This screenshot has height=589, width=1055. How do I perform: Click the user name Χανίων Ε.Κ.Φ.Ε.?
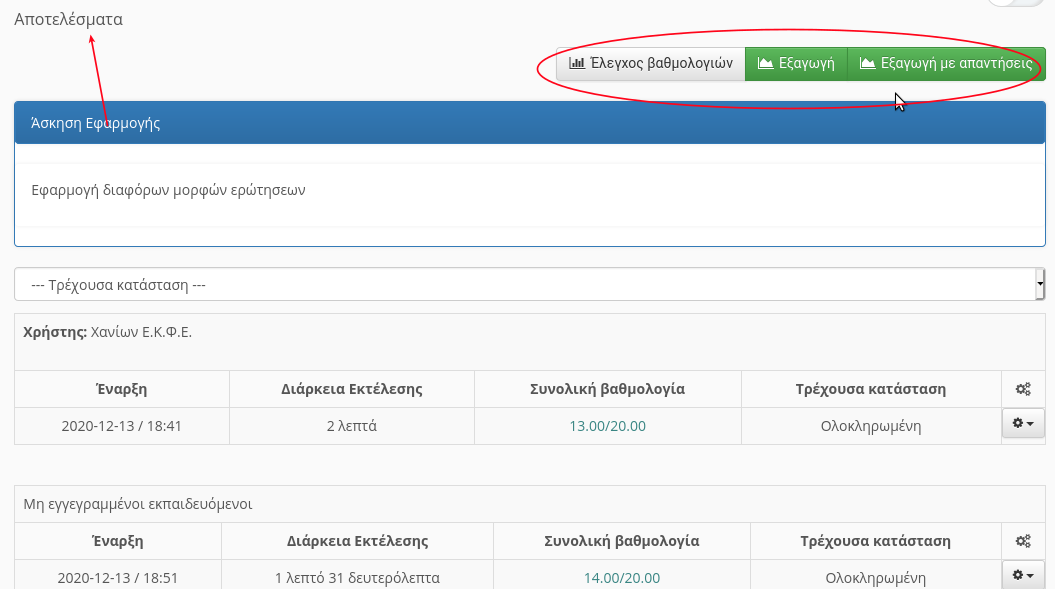[x=141, y=332]
